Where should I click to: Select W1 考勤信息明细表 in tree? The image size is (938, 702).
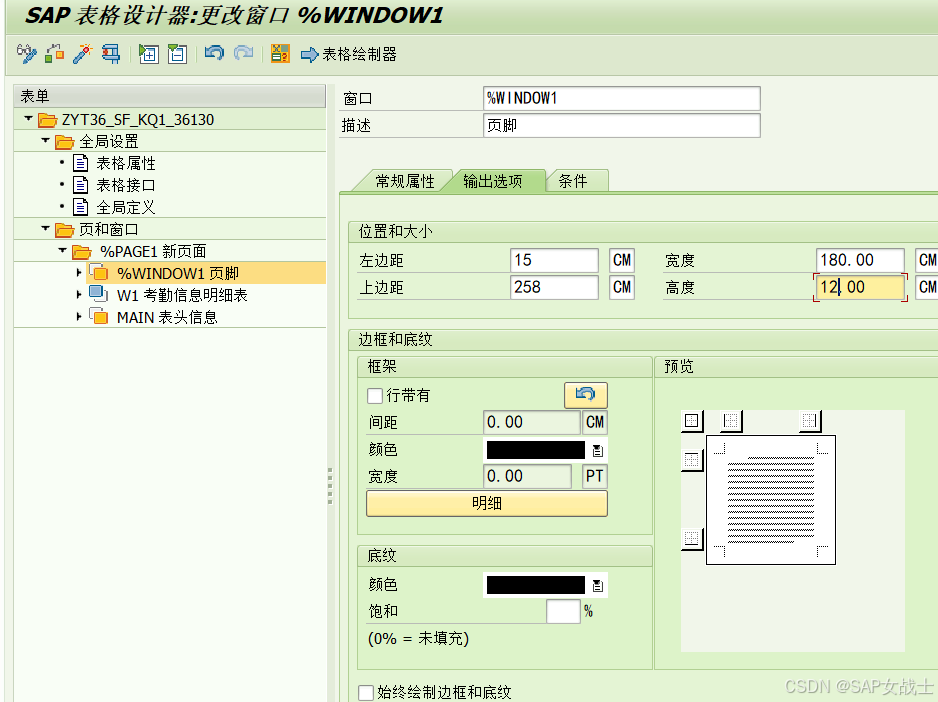coord(182,295)
